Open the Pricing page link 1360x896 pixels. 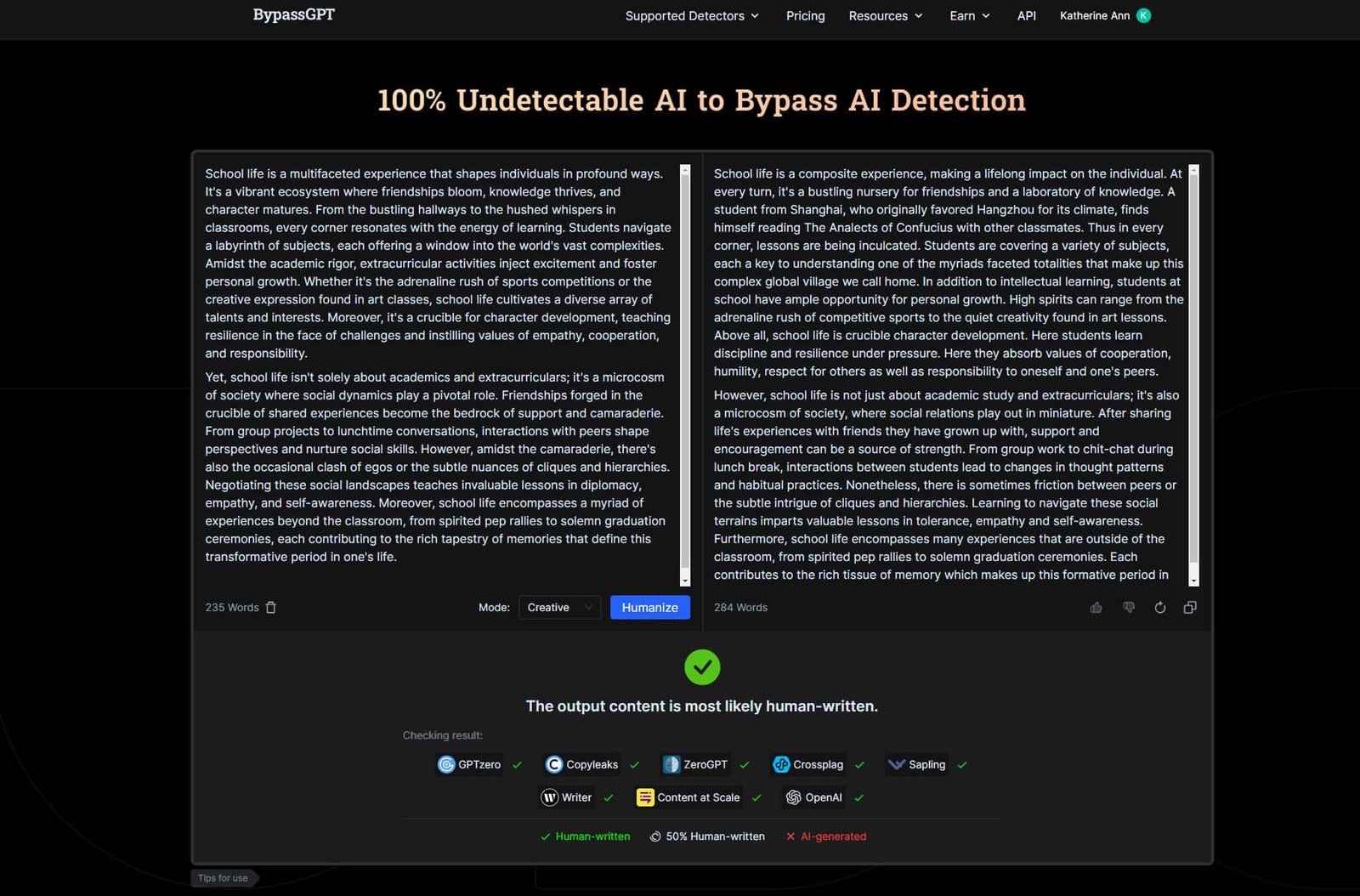click(804, 15)
